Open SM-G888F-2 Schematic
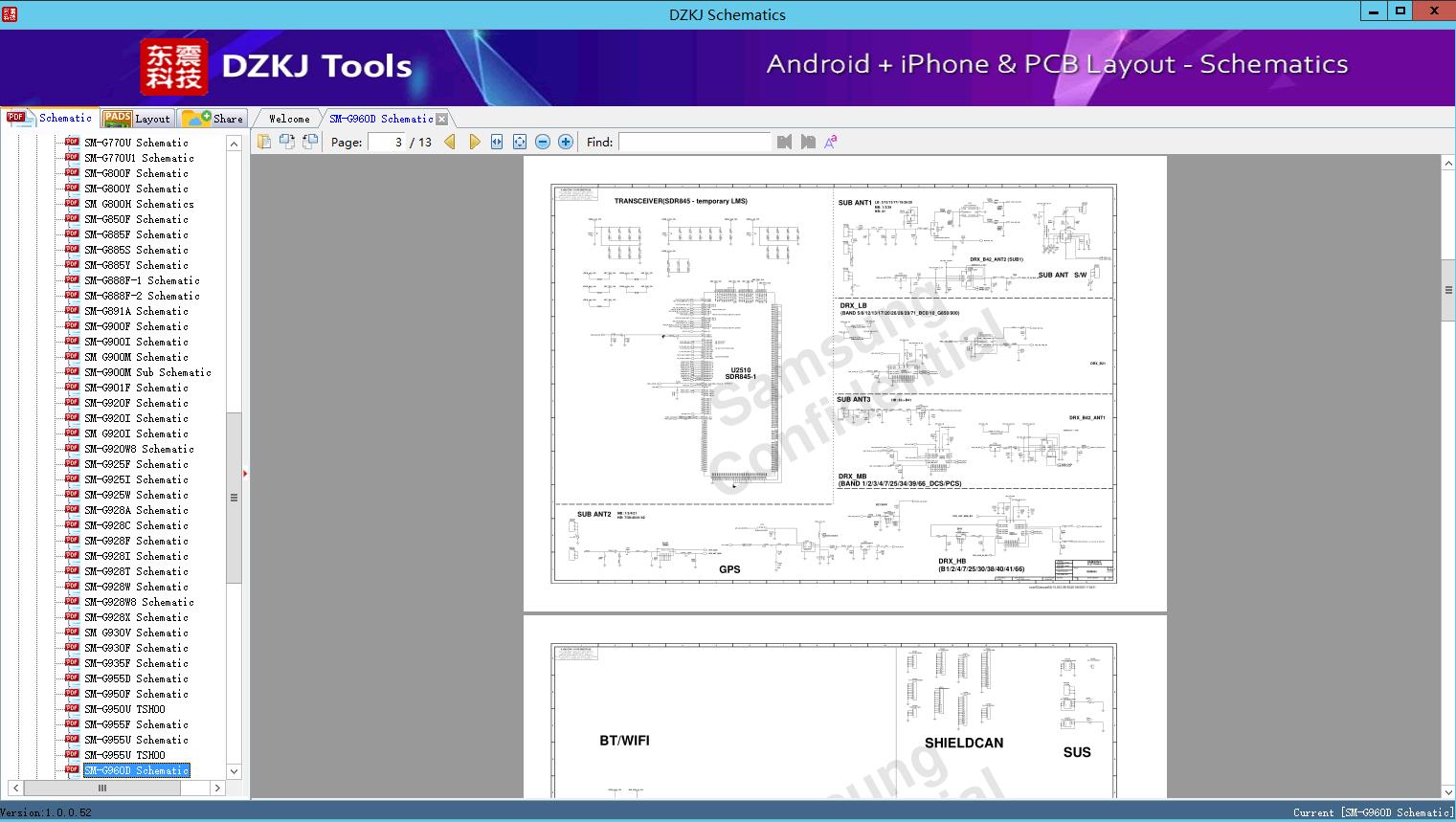The width and height of the screenshot is (1456, 822). click(x=142, y=296)
